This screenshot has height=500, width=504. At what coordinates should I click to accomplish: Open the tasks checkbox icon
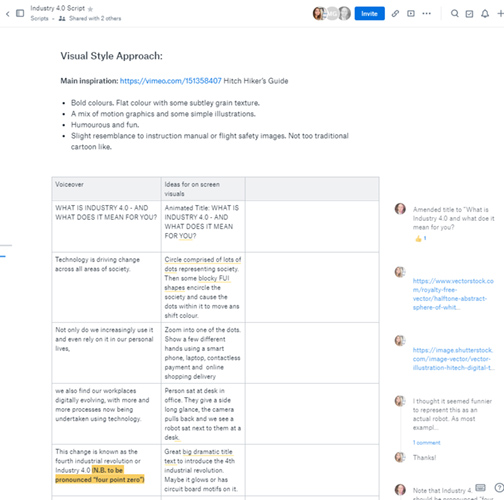point(469,14)
